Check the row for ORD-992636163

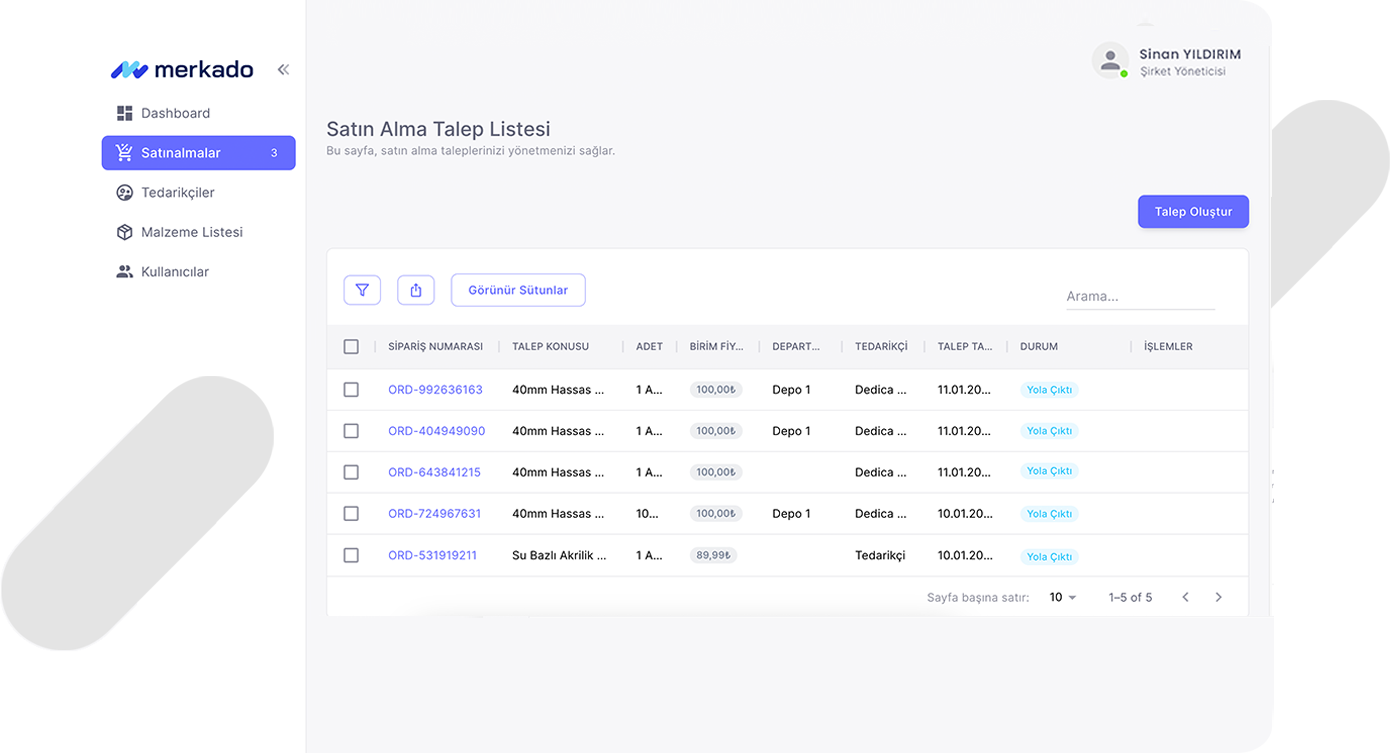[x=351, y=390]
